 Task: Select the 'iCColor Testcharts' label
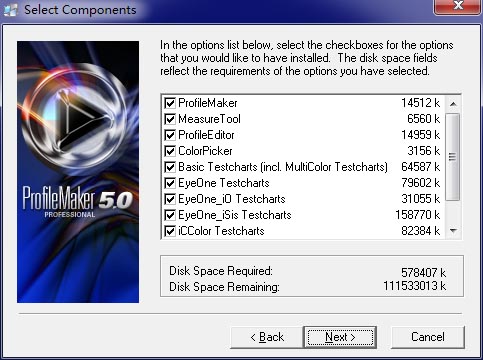pos(221,231)
